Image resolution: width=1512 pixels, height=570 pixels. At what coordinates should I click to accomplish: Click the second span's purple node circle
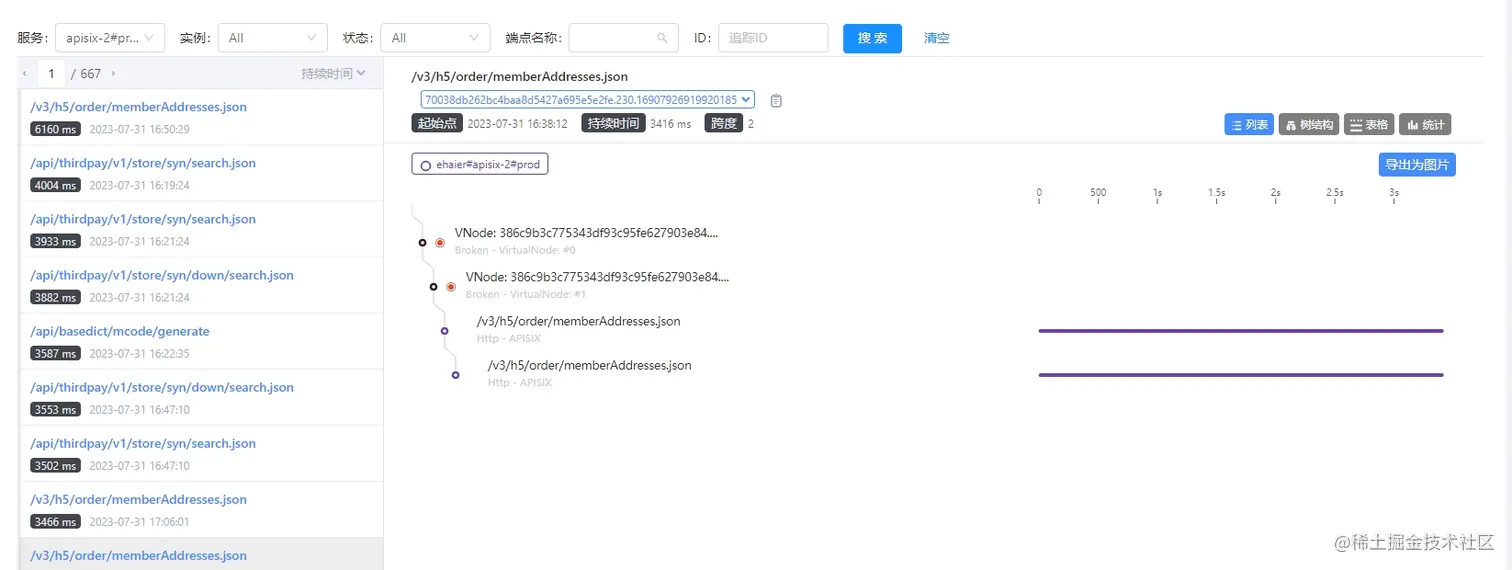click(x=455, y=375)
